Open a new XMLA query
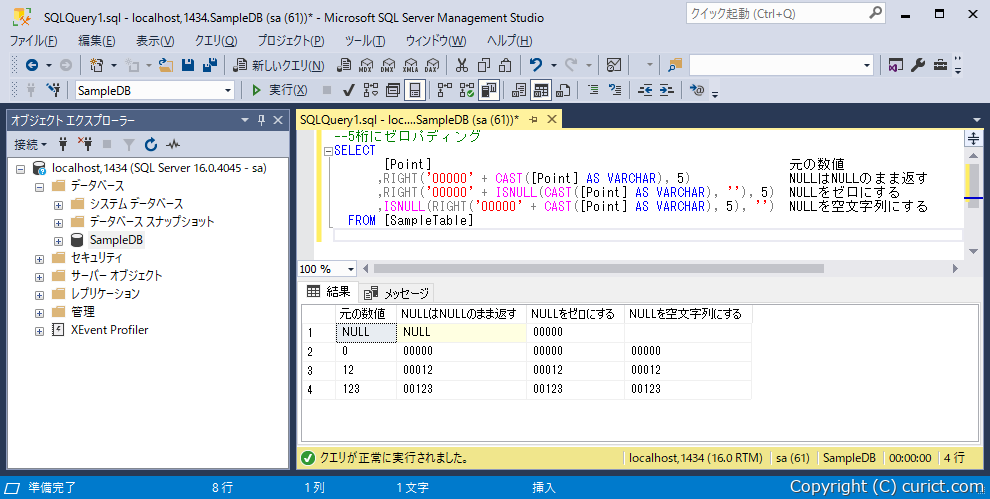The width and height of the screenshot is (990, 499). pyautogui.click(x=410, y=65)
